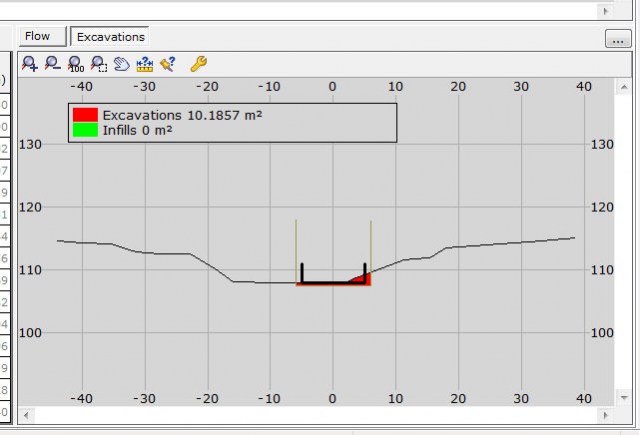Click the ellipsis button at top right
The height and width of the screenshot is (435, 640).
[616, 39]
